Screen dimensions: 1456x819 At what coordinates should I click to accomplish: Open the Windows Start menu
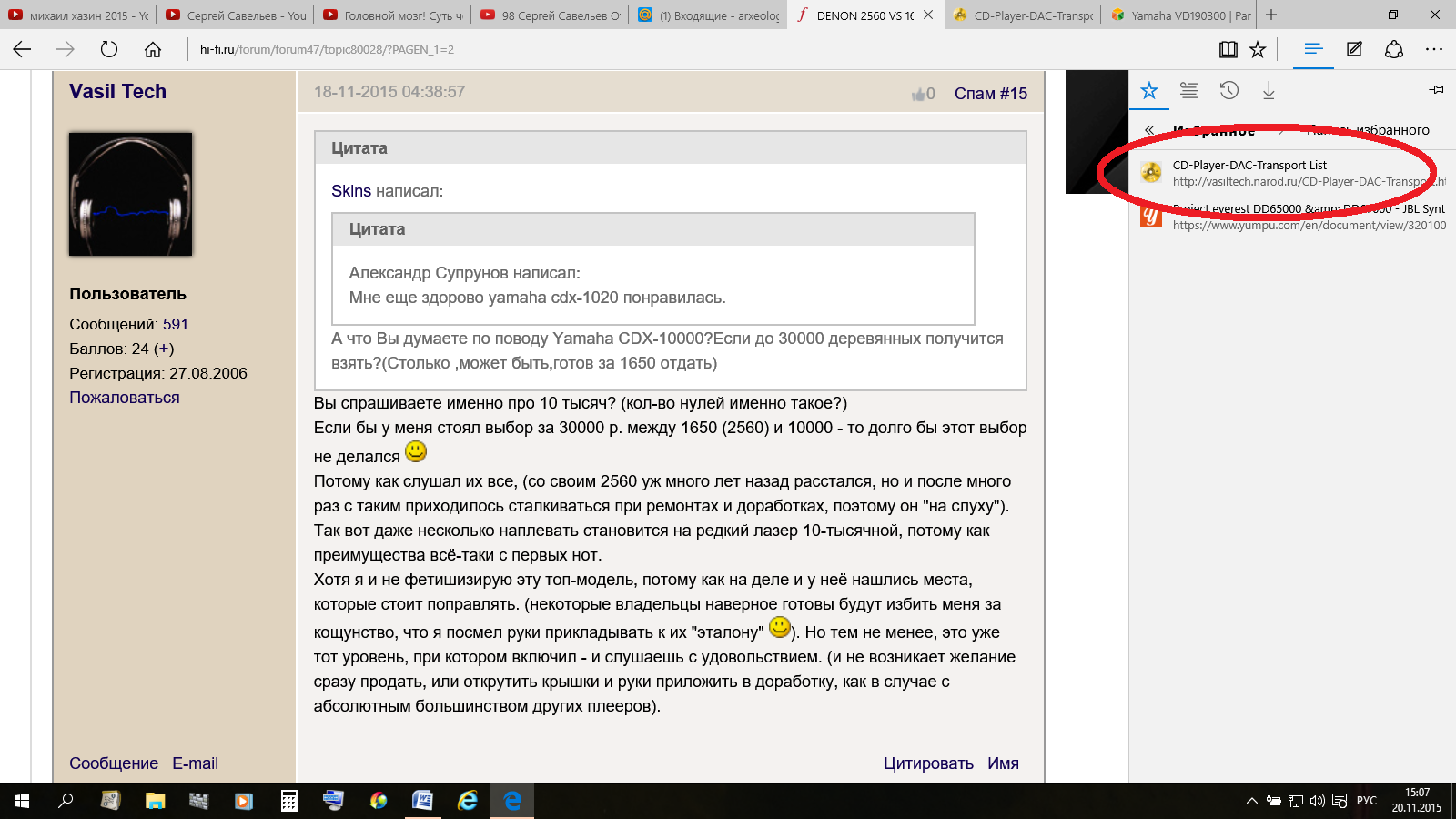(x=22, y=801)
